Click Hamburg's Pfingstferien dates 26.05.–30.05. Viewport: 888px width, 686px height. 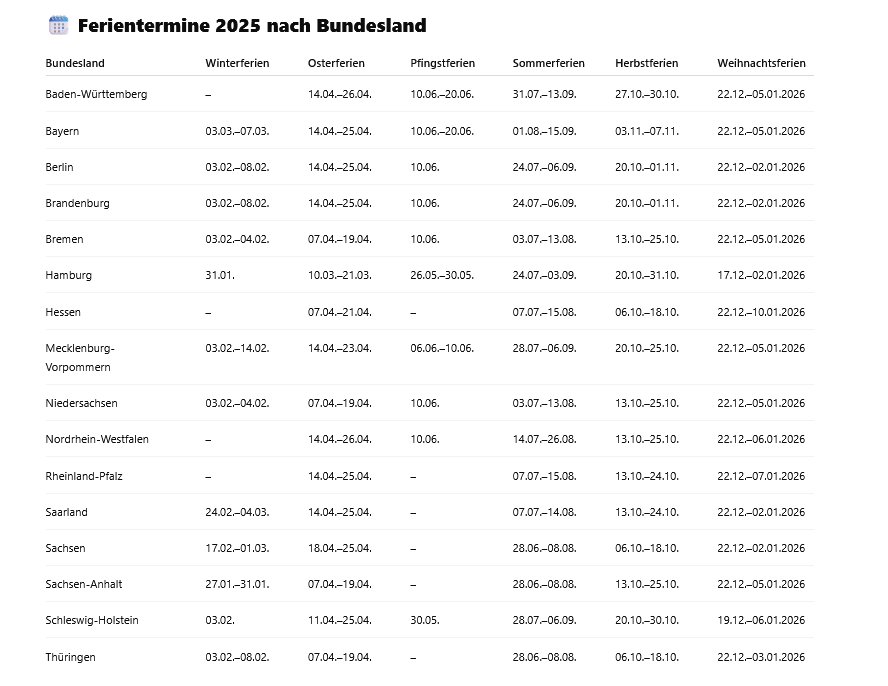point(442,275)
